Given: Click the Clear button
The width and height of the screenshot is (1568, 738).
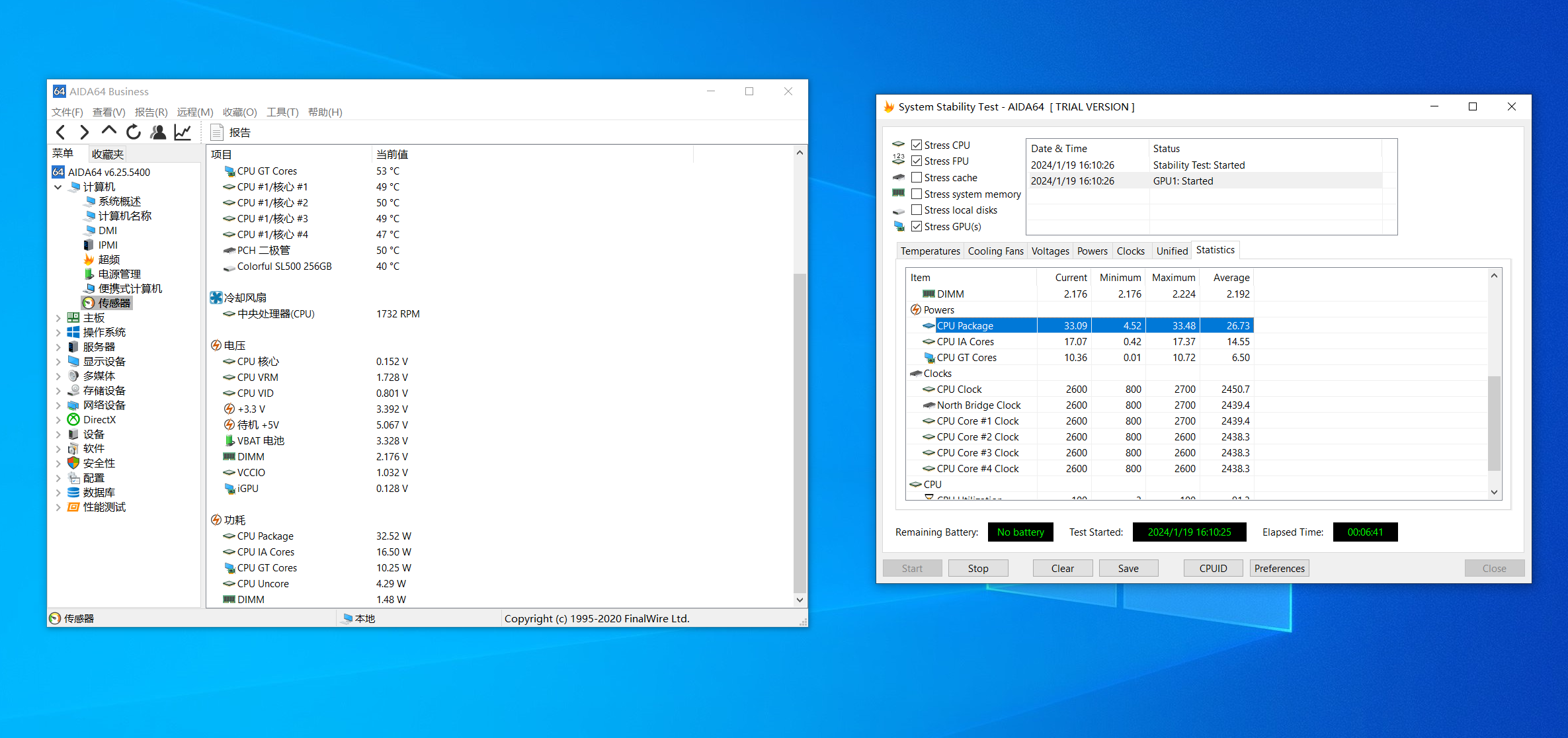Looking at the screenshot, I should coord(1063,569).
